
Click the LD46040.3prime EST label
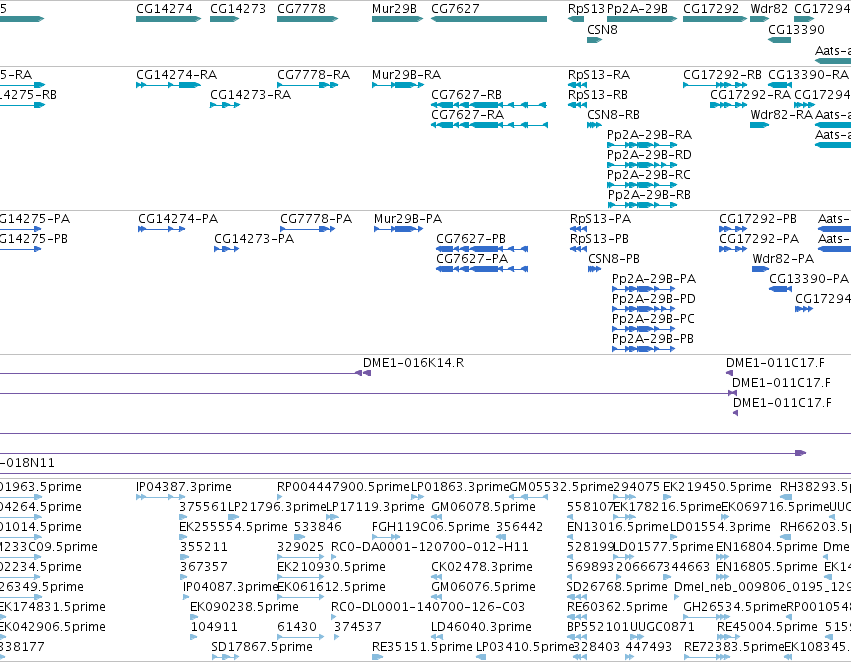pyautogui.click(x=481, y=627)
